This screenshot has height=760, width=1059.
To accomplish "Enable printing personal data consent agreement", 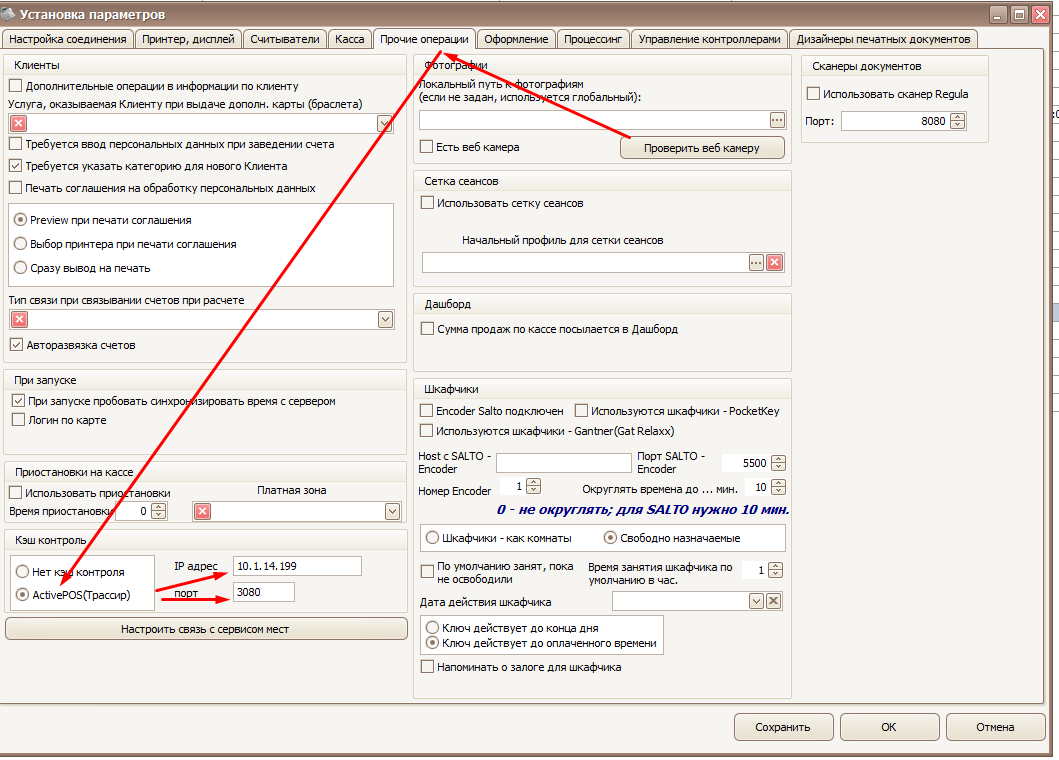I will (x=16, y=188).
